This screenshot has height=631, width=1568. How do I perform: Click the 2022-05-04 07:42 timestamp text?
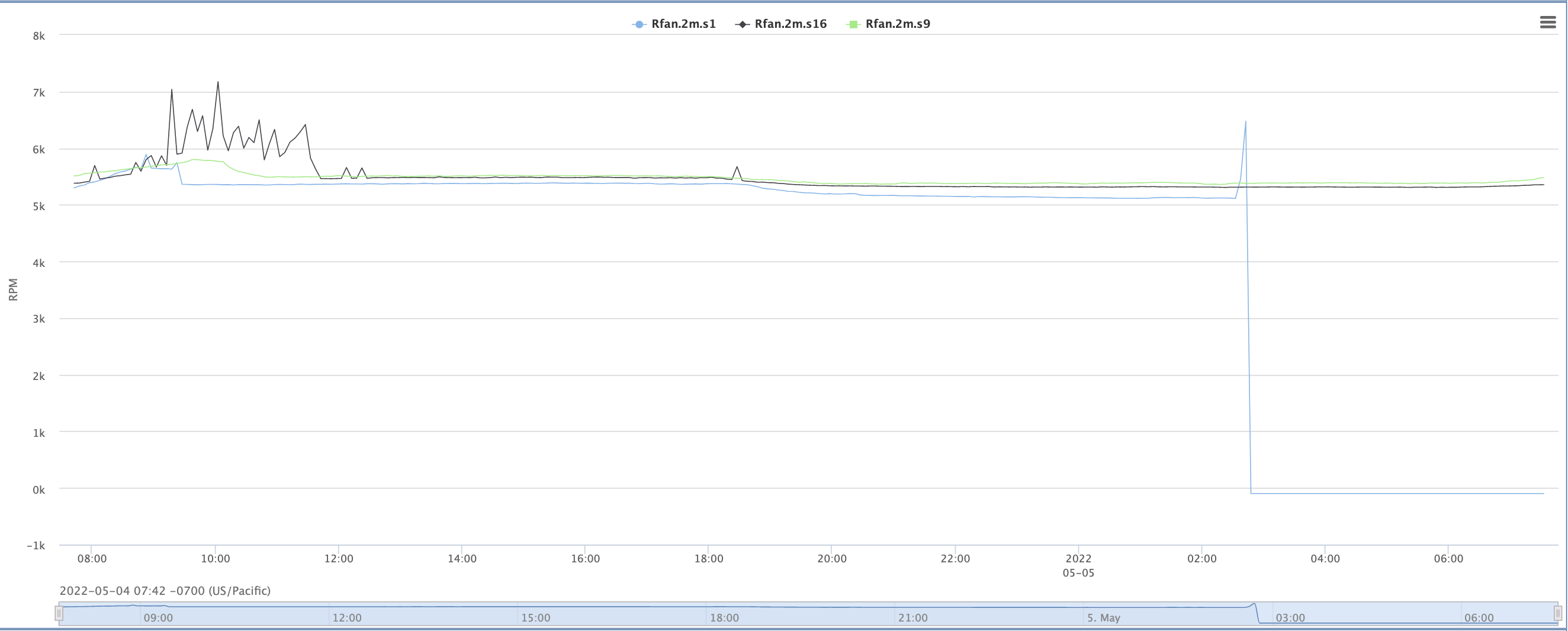(x=165, y=591)
